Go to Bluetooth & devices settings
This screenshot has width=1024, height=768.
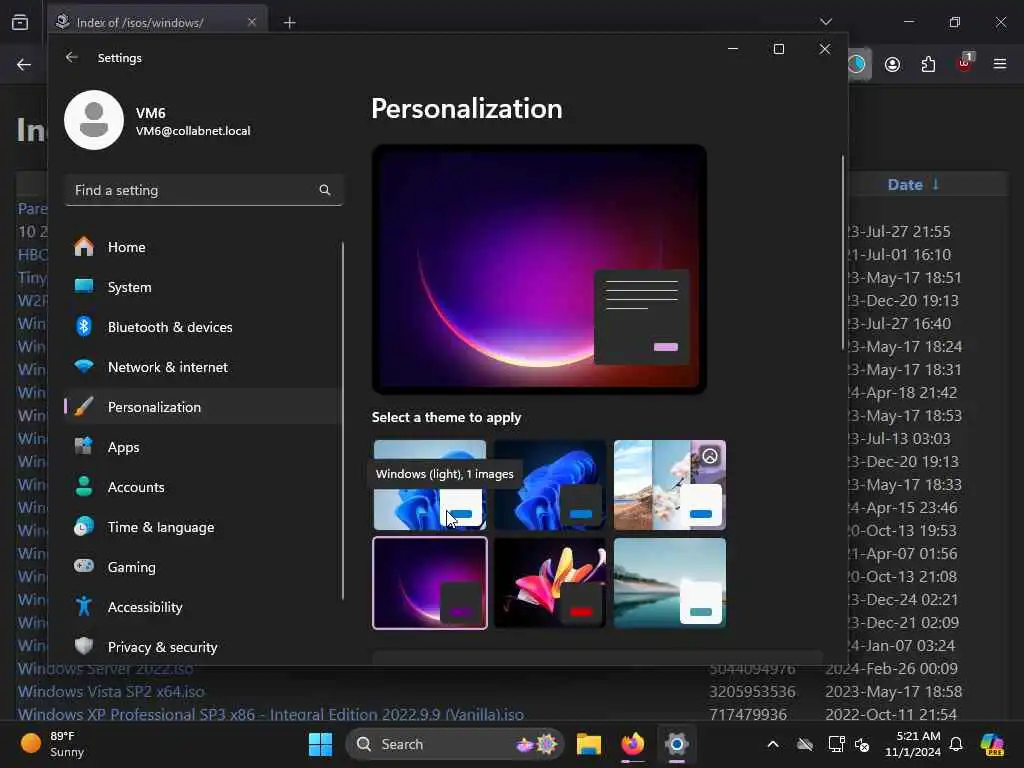click(202, 327)
